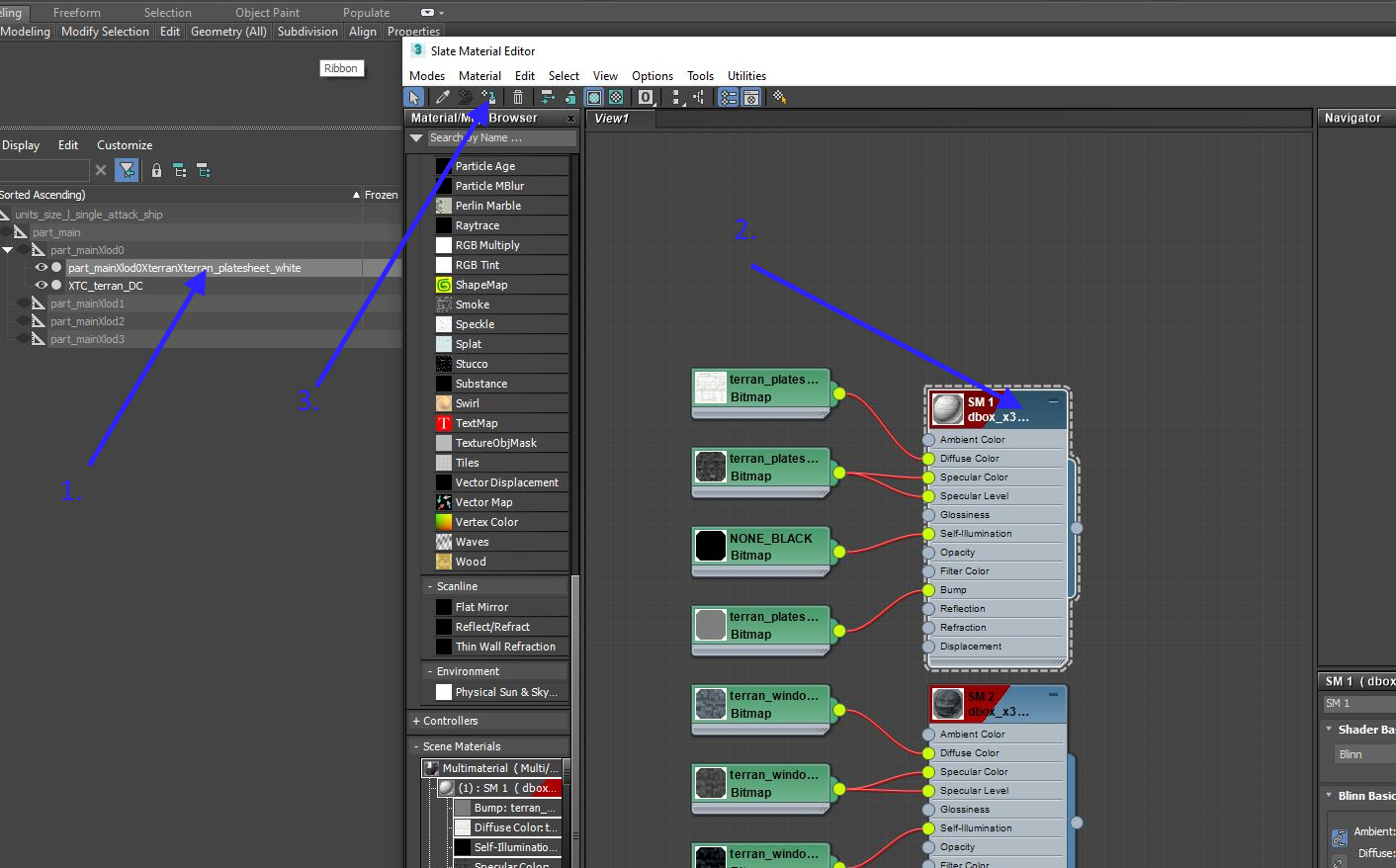Click the Material ID Channel button
The width and height of the screenshot is (1396, 868).
coord(646,97)
